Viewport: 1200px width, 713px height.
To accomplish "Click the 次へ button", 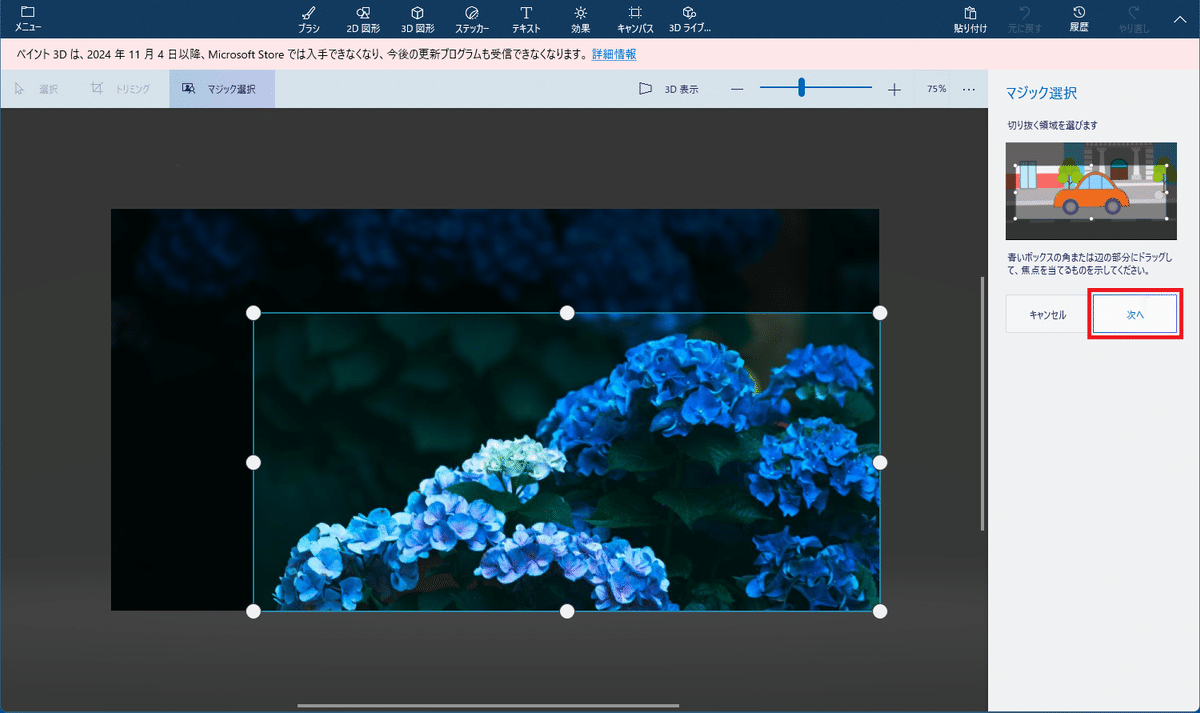I will 1135,314.
